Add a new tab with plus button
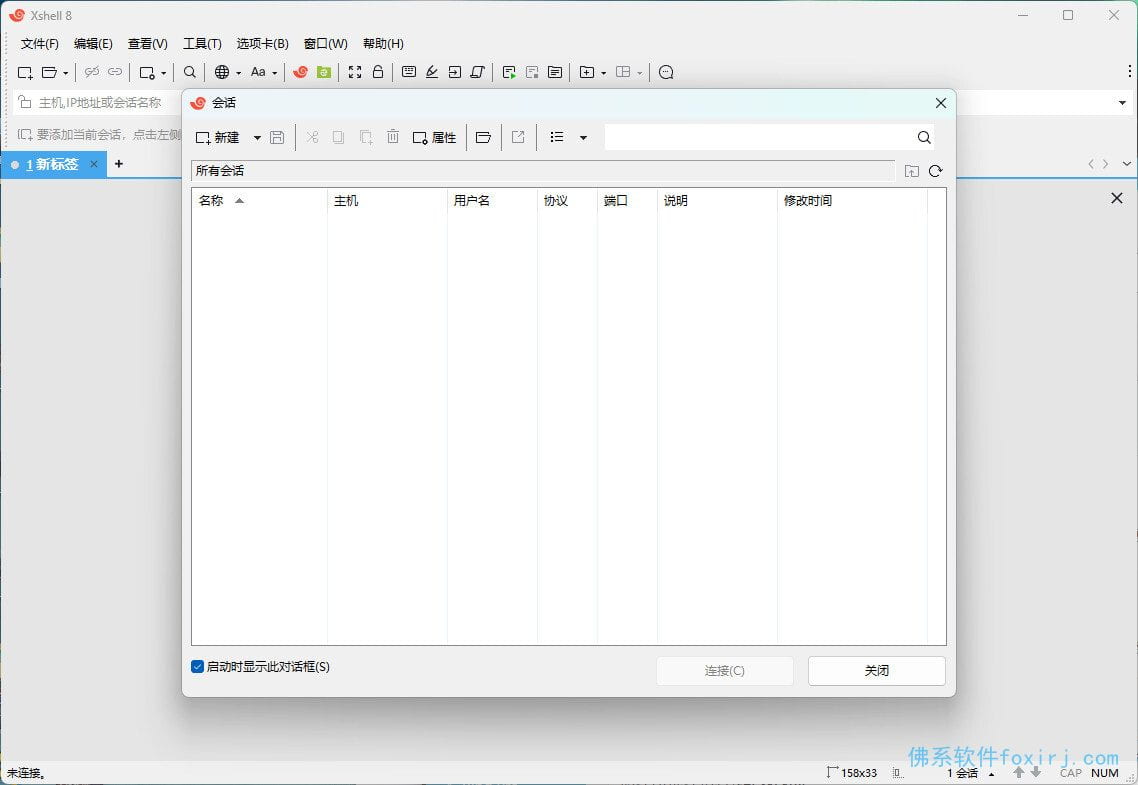 (119, 164)
